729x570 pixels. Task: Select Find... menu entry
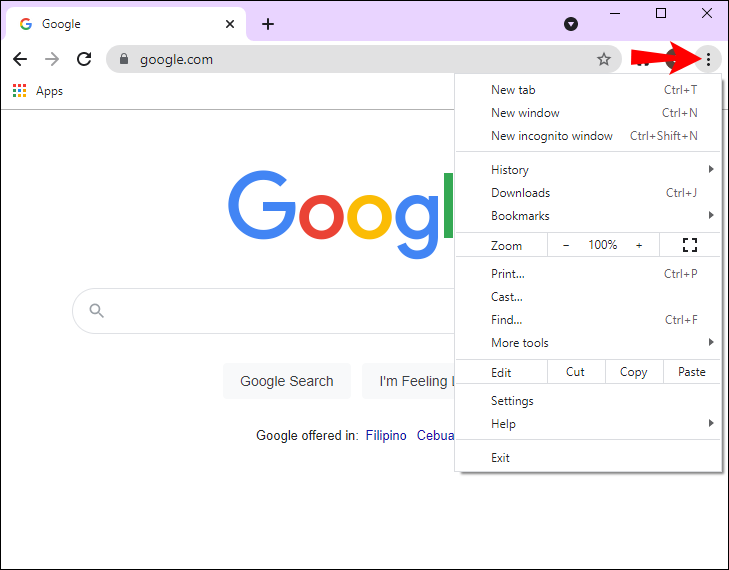pyautogui.click(x=588, y=320)
